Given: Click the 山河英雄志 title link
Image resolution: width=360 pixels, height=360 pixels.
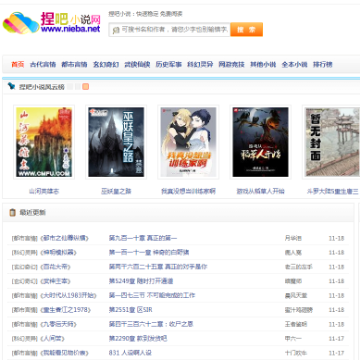Looking at the screenshot, I should tap(44, 191).
